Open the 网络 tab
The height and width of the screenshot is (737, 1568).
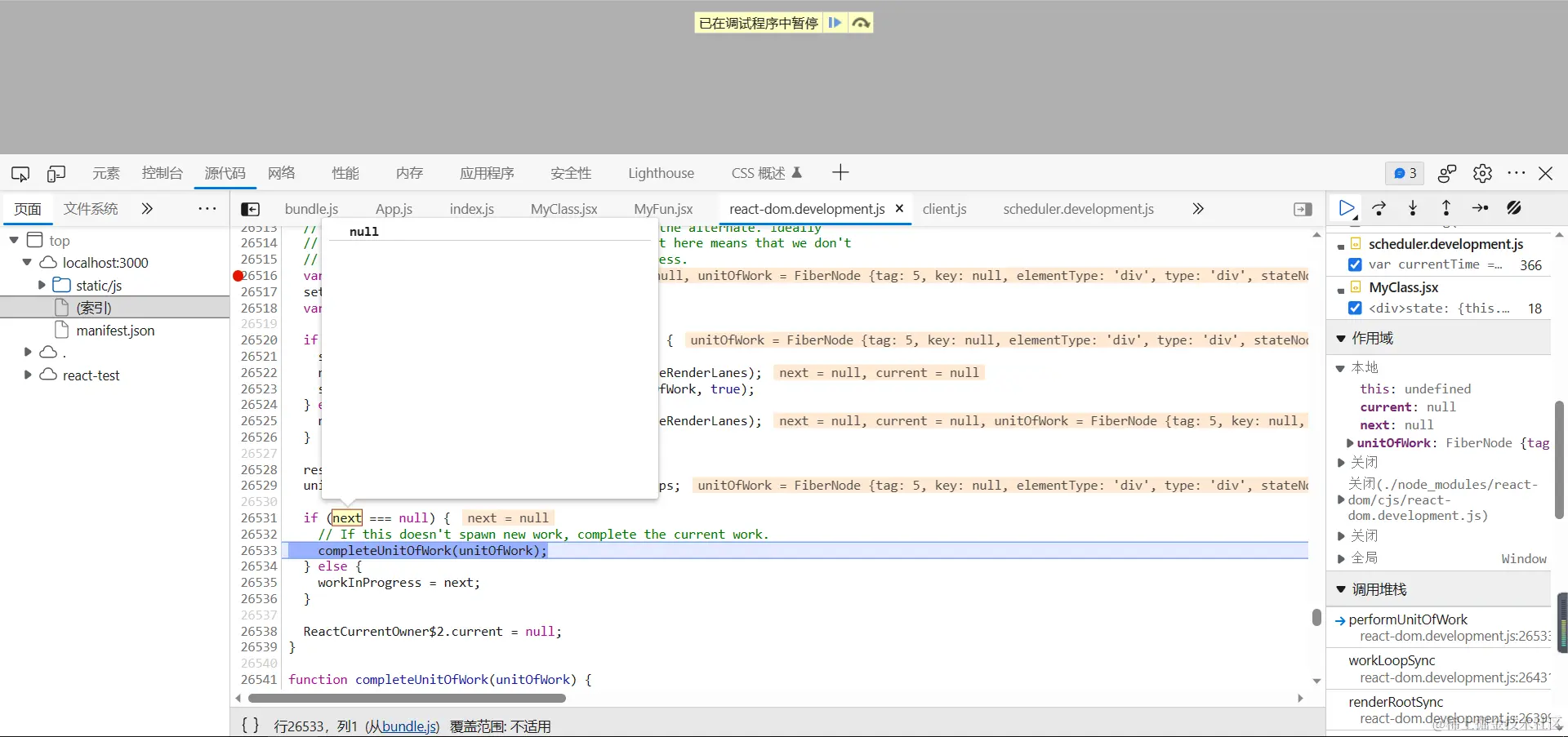[x=282, y=173]
